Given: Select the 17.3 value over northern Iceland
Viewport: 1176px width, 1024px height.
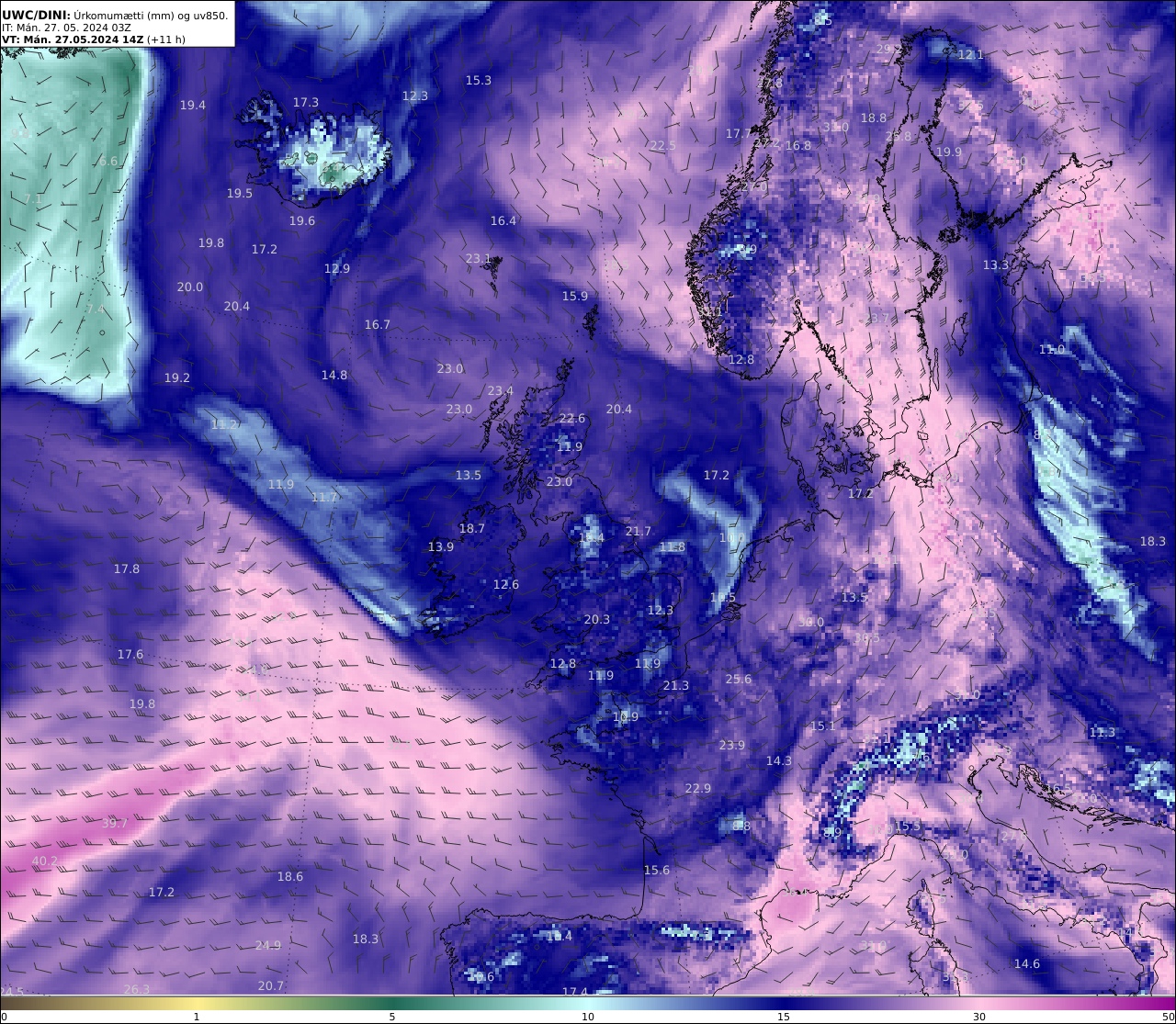Looking at the screenshot, I should [x=306, y=103].
